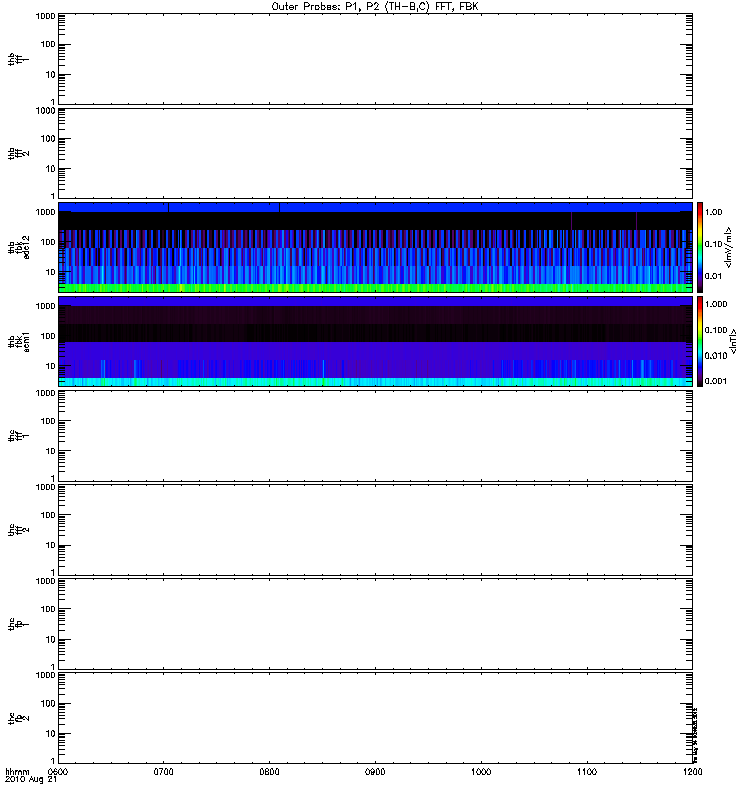Select the '100' y-axis label of thc fb 1
Screen dimensions: 750x800
click(x=47, y=609)
